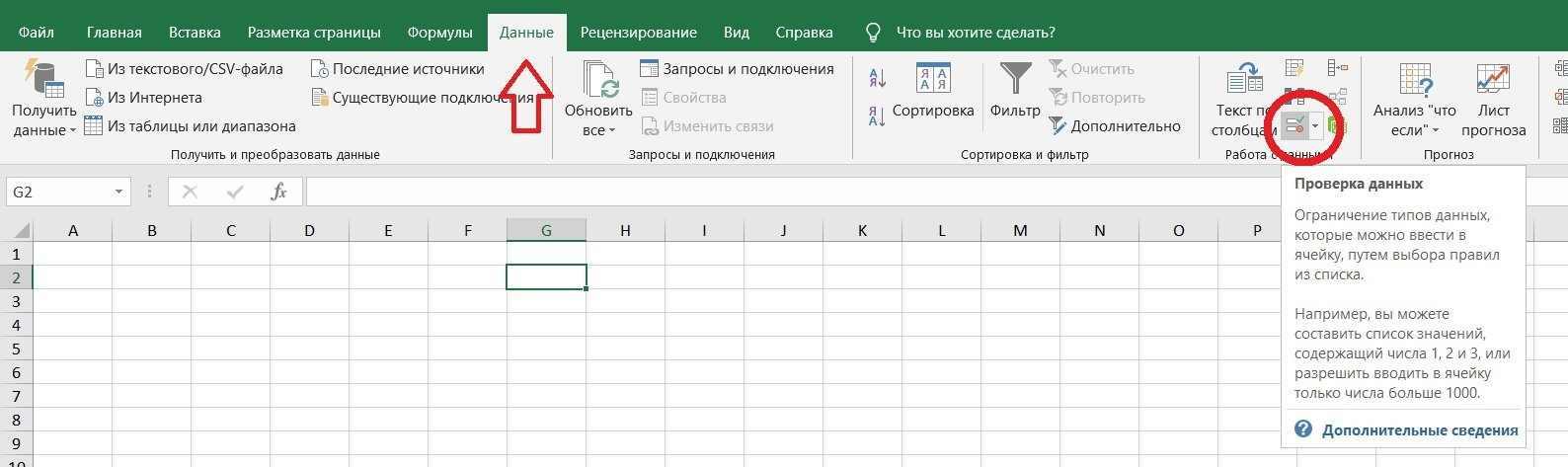Import data Из текстового/CSV-файла

click(185, 69)
